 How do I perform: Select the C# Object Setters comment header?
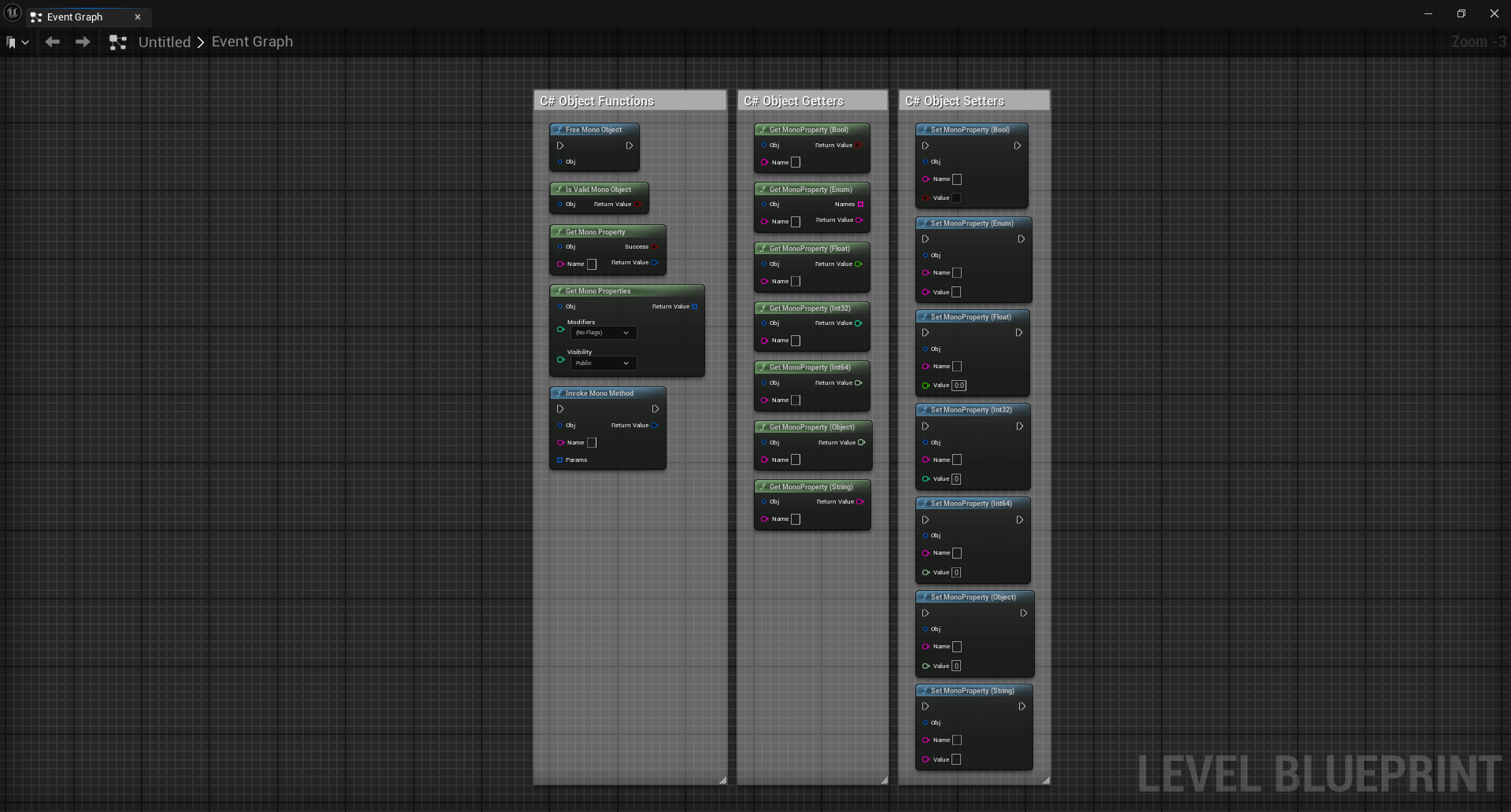tap(974, 101)
